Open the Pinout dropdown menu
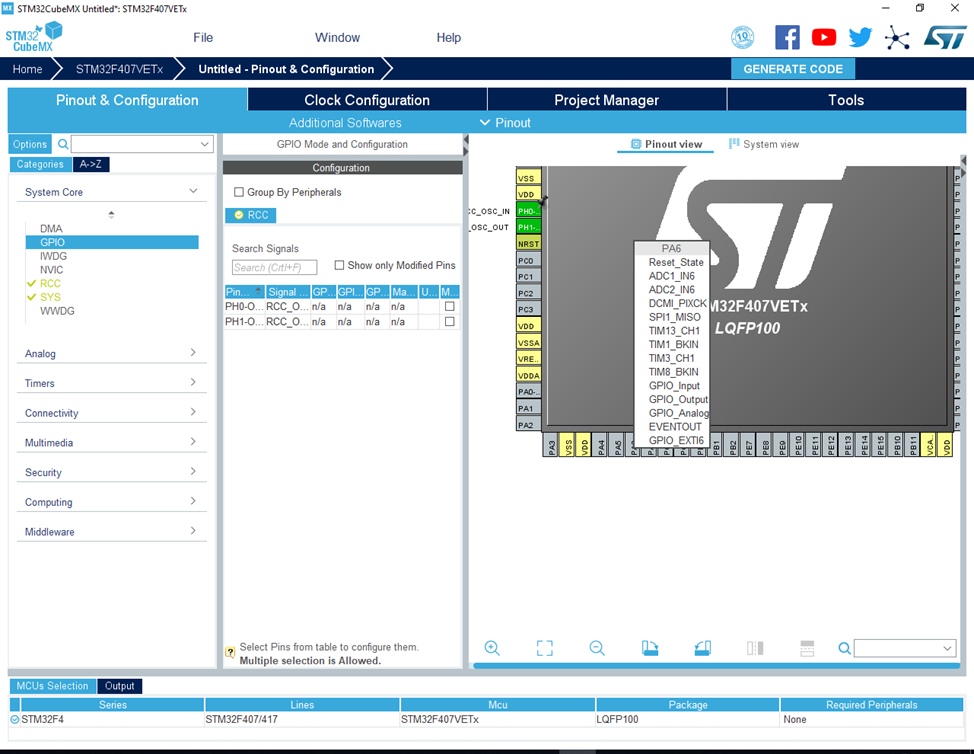 click(506, 123)
